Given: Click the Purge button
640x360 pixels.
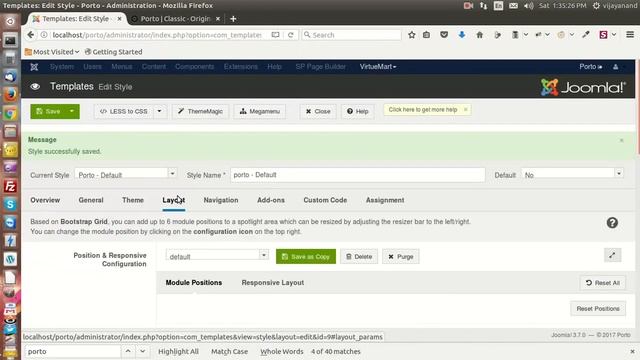Looking at the screenshot, I should click(x=400, y=256).
